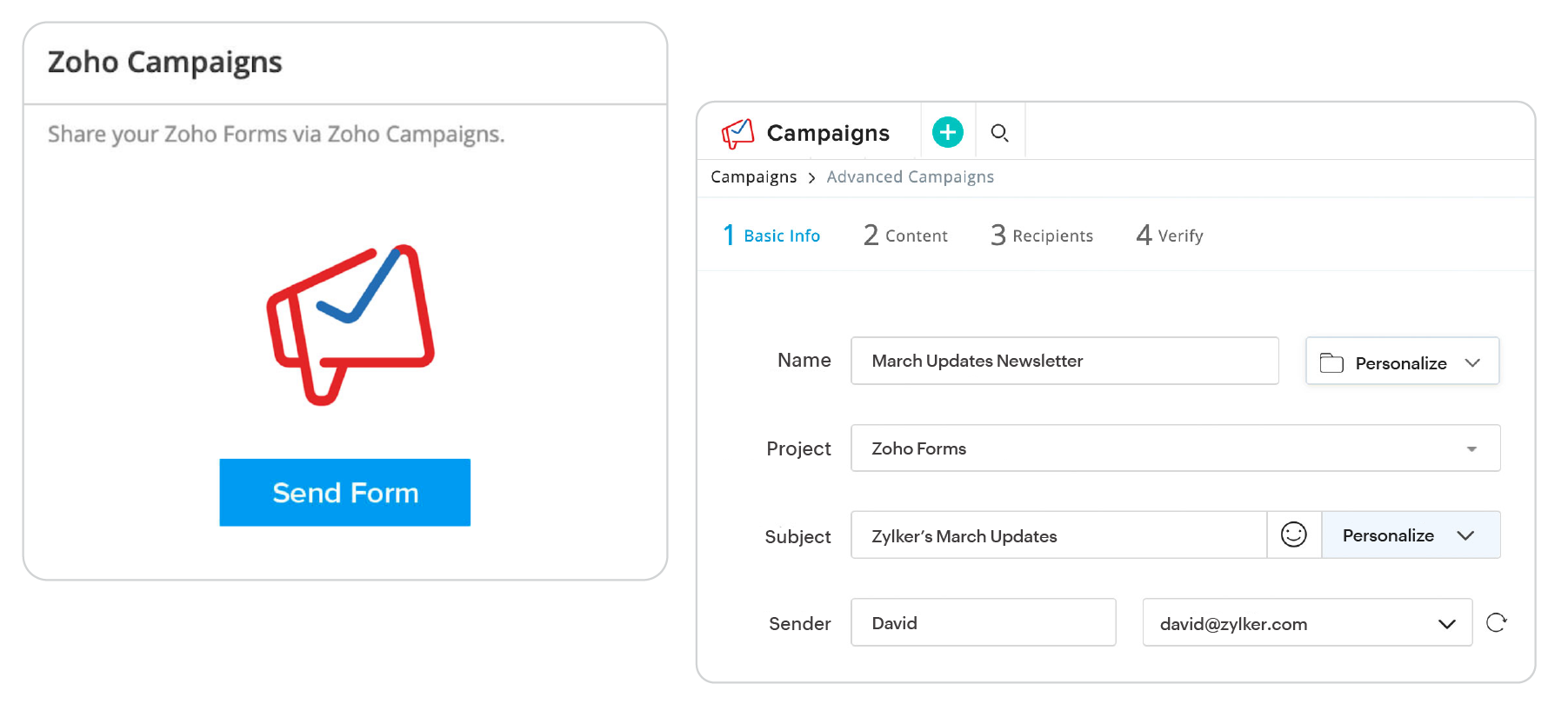The image size is (1568, 717).
Task: Click the Name field with March Updates Newsletter
Action: click(x=1064, y=361)
